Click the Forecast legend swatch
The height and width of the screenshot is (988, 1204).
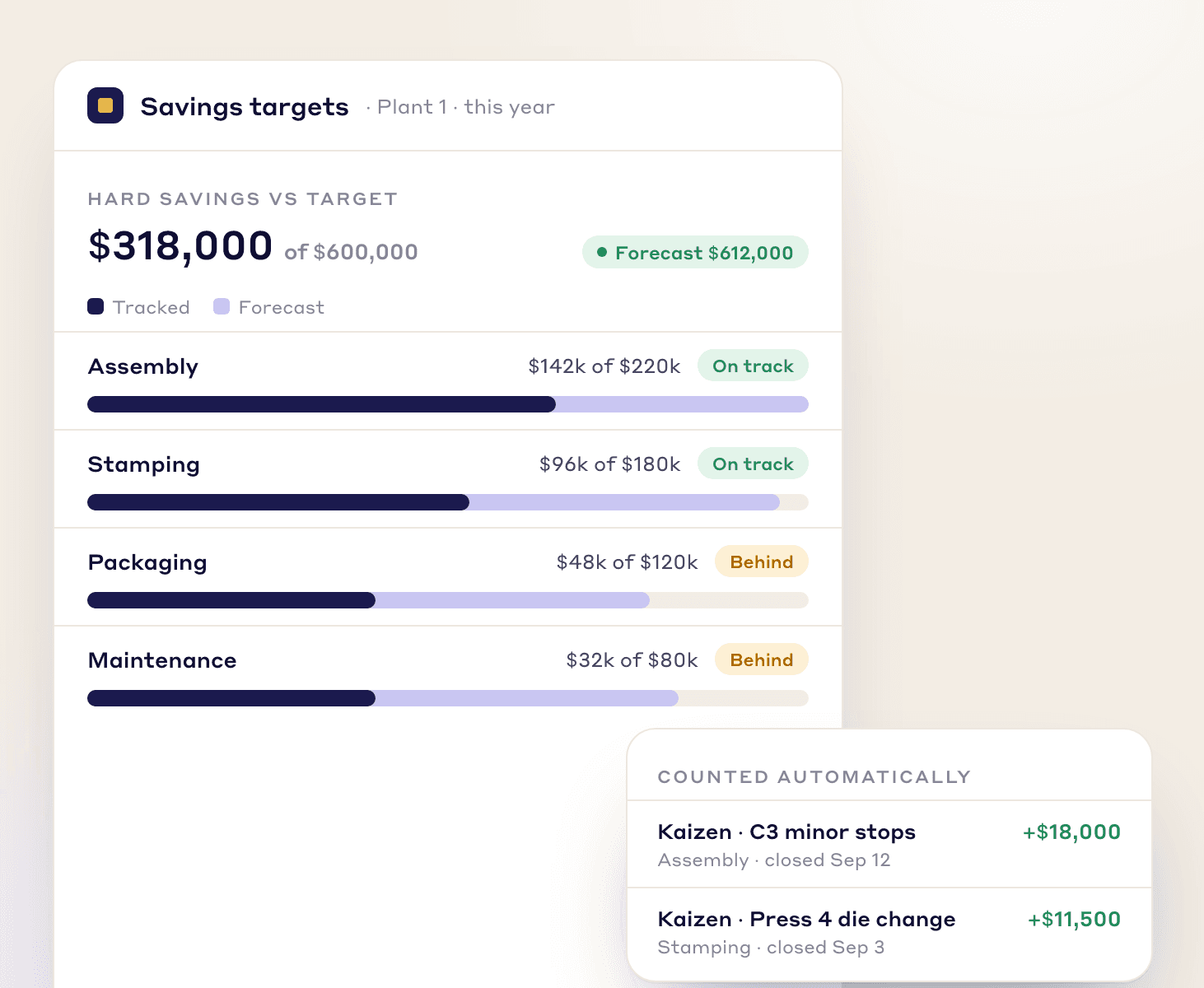[x=222, y=306]
